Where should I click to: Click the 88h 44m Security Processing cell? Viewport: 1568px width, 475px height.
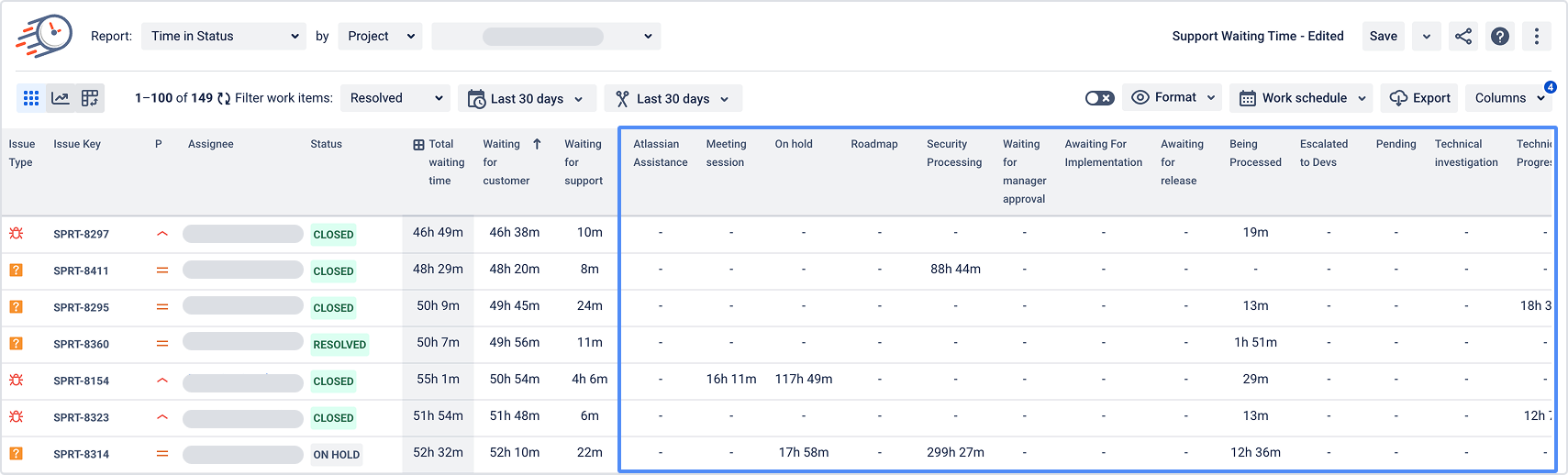click(955, 270)
